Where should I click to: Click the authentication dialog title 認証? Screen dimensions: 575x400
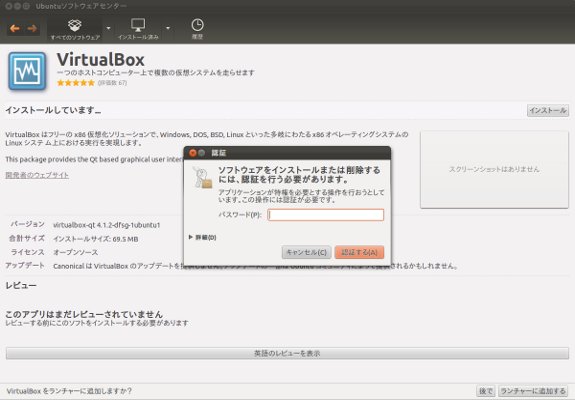click(x=219, y=153)
